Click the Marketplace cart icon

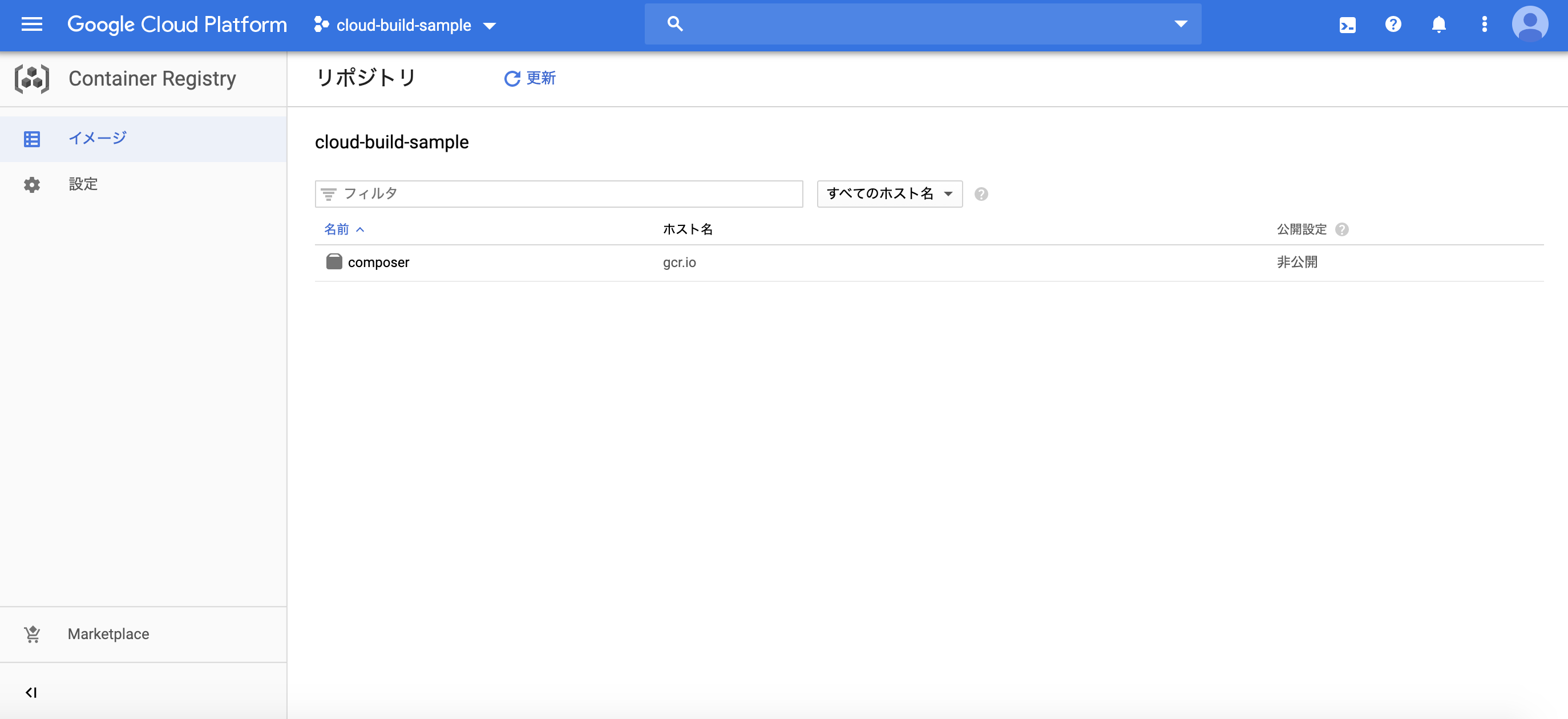[x=31, y=635]
